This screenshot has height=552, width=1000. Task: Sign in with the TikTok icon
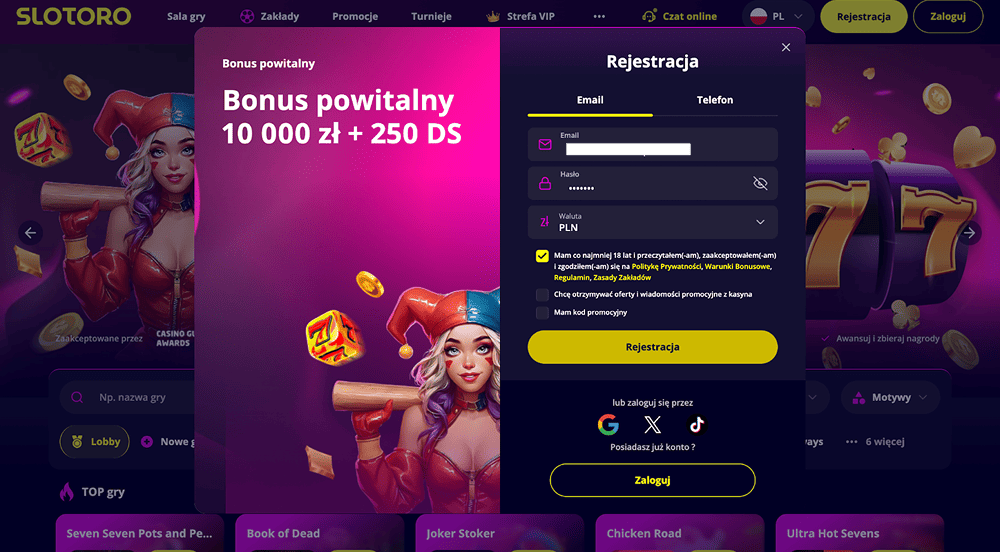(x=696, y=425)
